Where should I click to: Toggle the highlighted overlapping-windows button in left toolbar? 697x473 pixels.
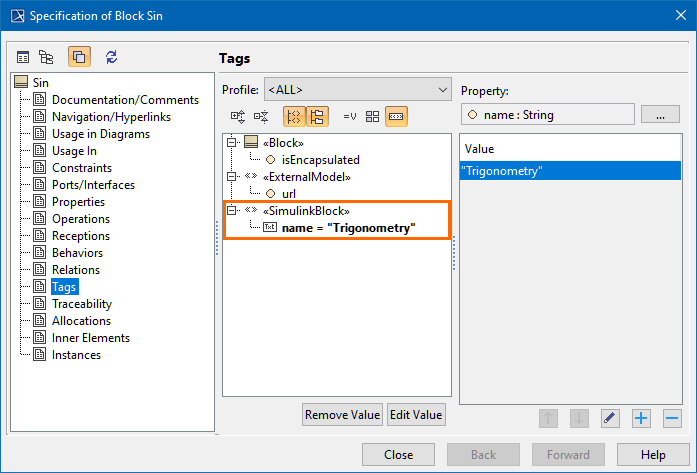[79, 57]
